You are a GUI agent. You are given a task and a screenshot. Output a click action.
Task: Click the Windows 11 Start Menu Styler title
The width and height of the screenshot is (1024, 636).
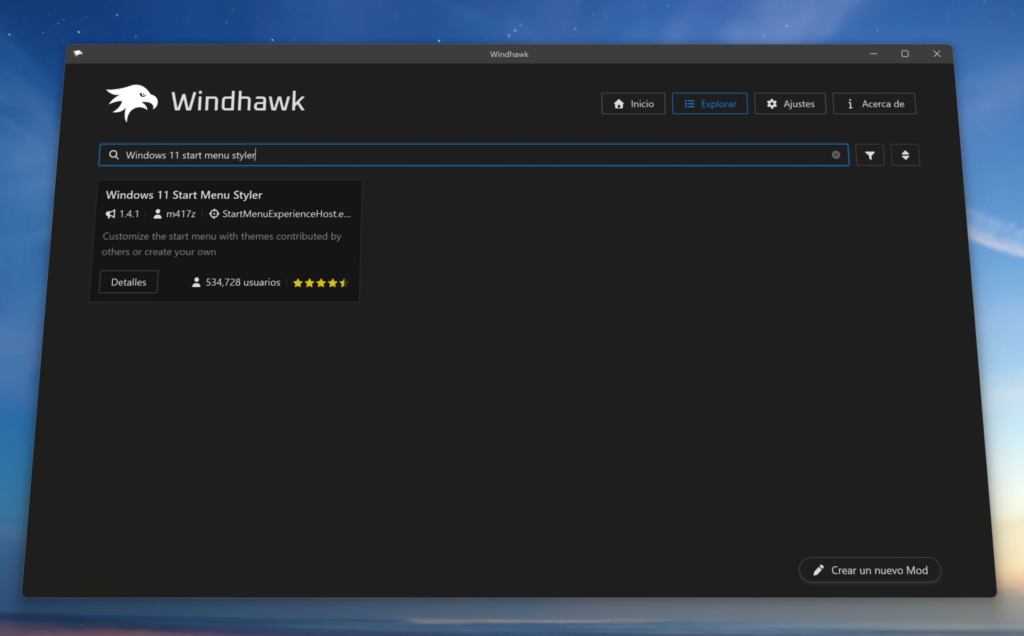coord(184,195)
